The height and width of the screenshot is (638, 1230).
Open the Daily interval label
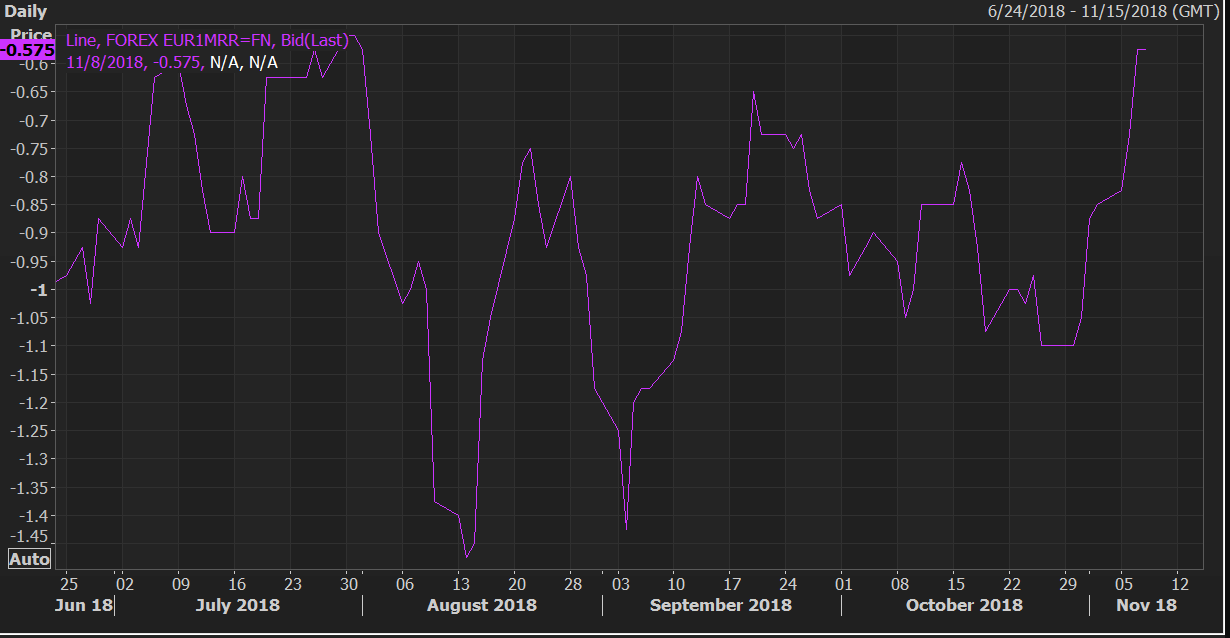(25, 11)
